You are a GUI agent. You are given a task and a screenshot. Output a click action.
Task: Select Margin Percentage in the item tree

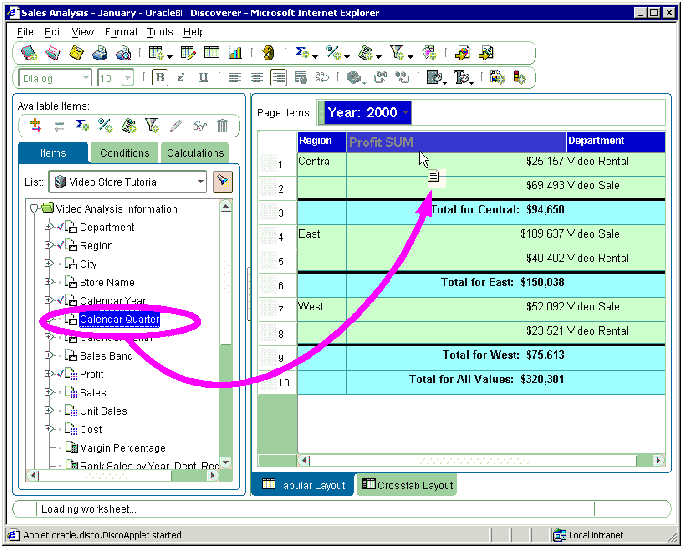[x=123, y=448]
